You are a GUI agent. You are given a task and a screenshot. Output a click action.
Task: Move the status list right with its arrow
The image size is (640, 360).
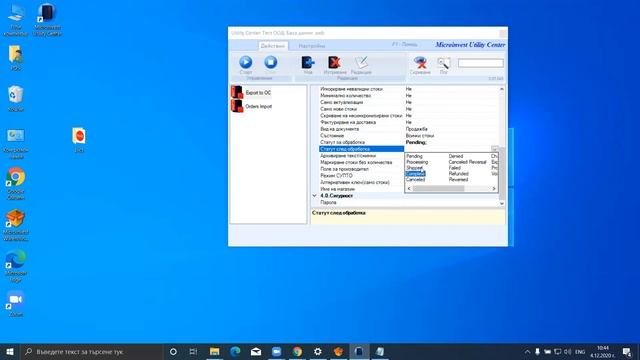pos(494,189)
